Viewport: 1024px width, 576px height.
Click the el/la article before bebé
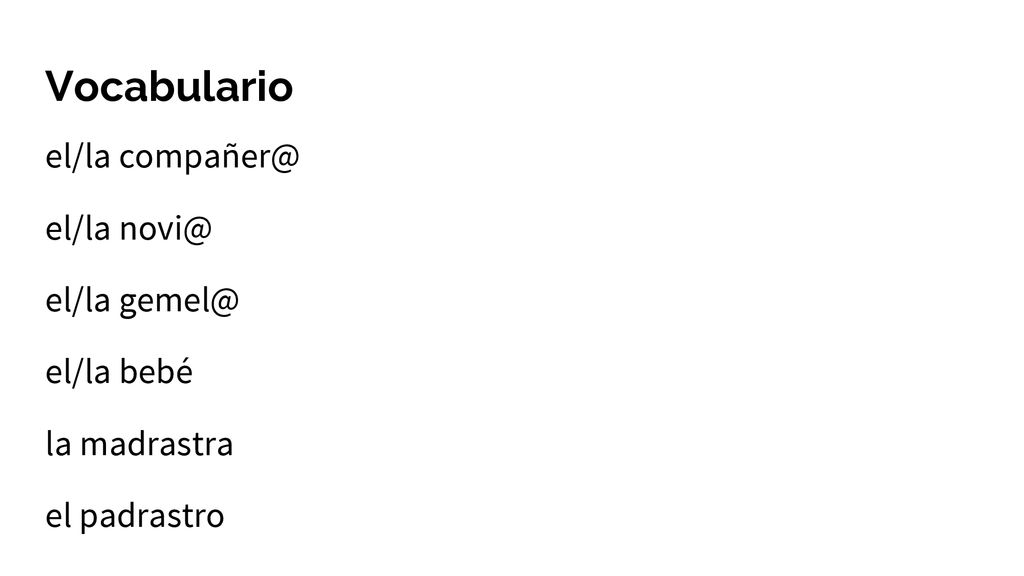coord(78,372)
